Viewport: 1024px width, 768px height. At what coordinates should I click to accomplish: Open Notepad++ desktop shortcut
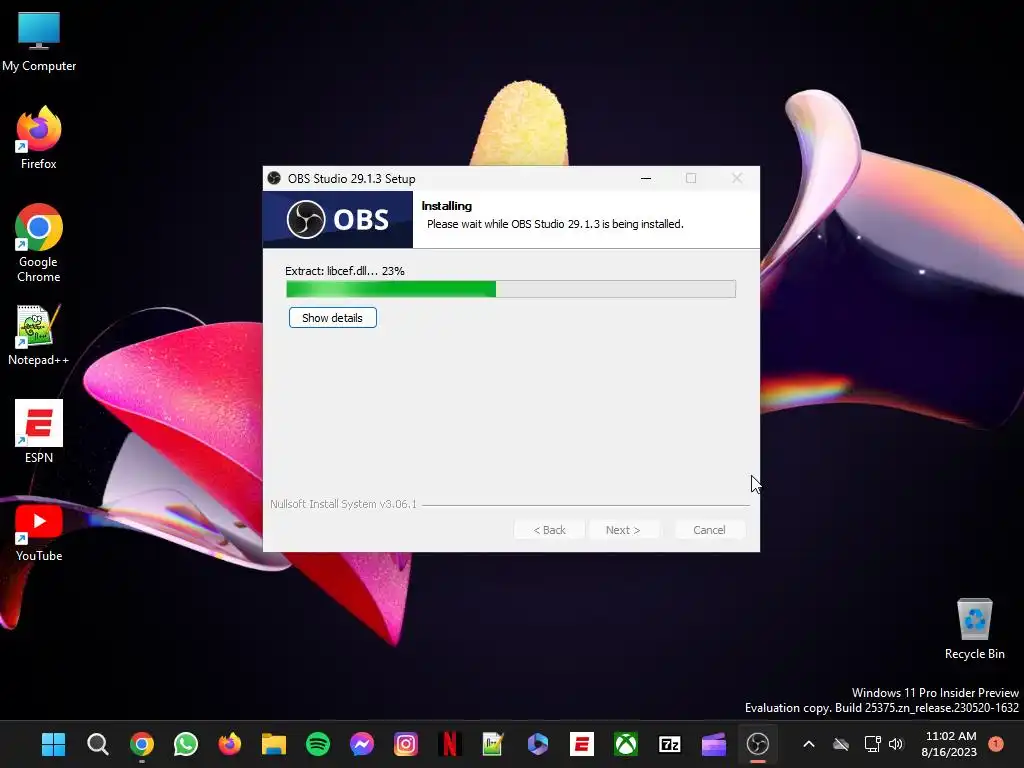pyautogui.click(x=39, y=334)
